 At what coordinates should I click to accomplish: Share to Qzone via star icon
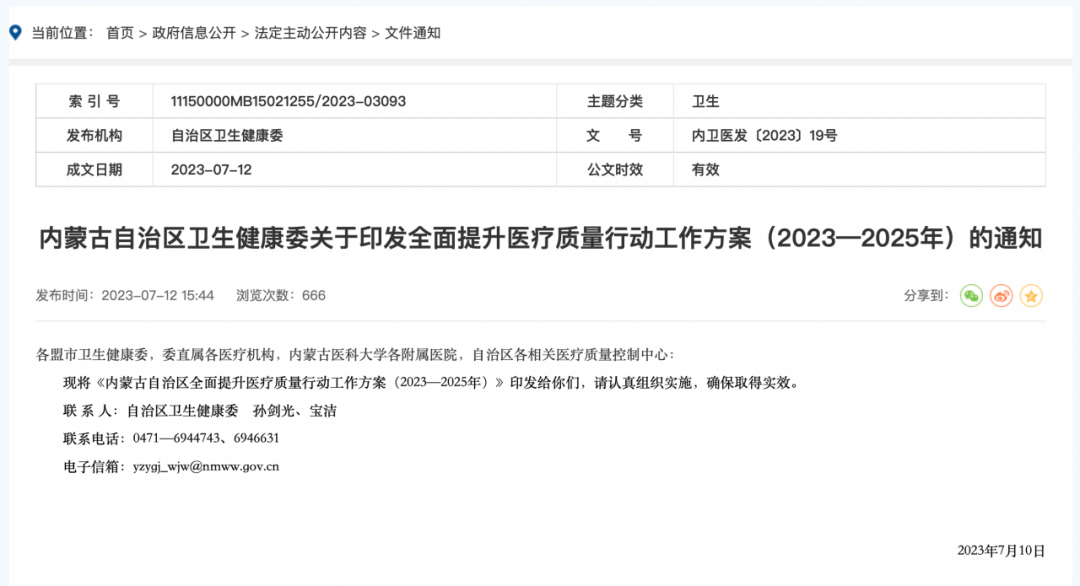point(1031,296)
